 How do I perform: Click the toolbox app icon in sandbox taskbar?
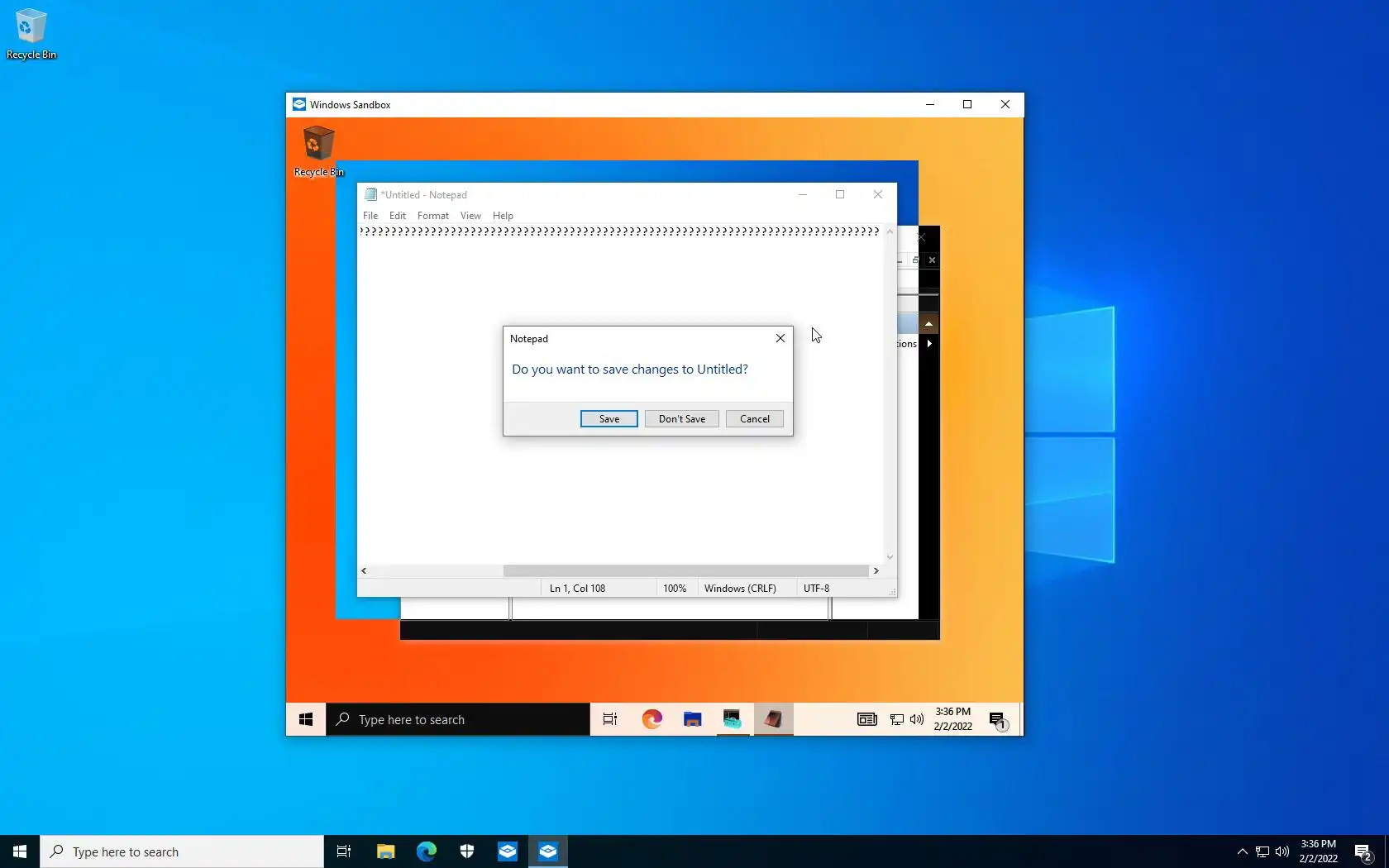point(733,719)
